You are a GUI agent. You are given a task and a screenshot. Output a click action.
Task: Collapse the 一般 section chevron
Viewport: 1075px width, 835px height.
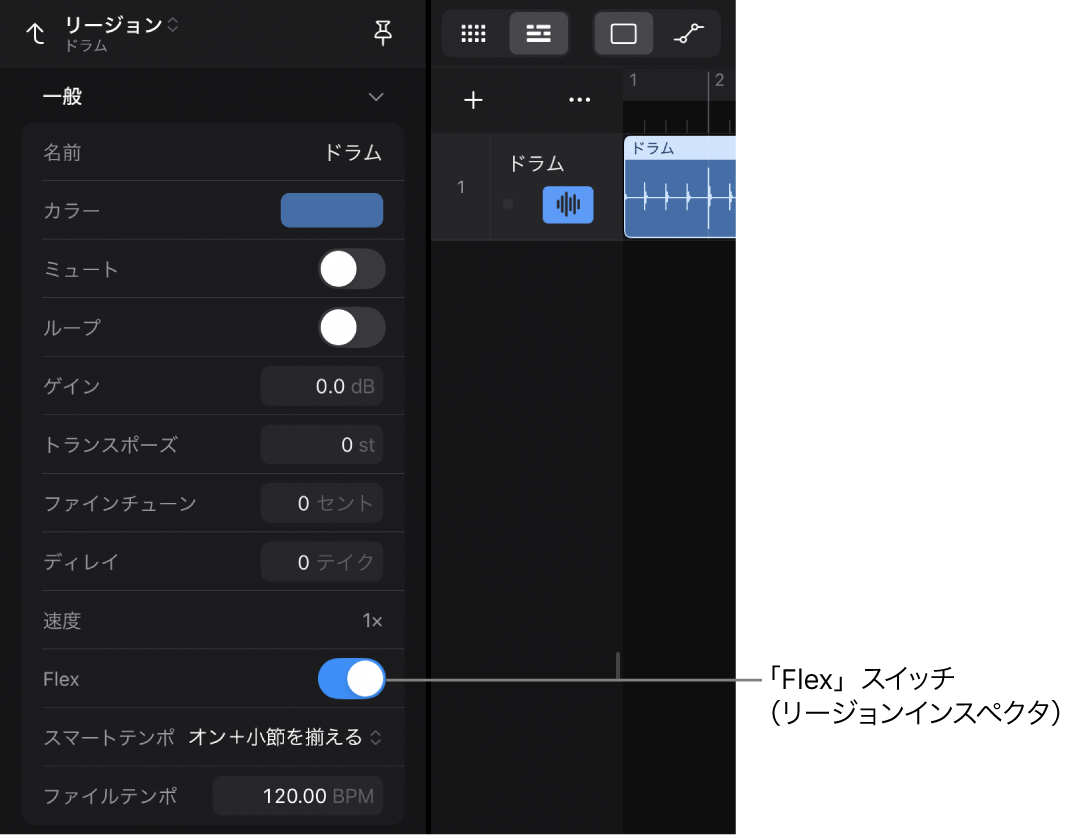tap(376, 97)
